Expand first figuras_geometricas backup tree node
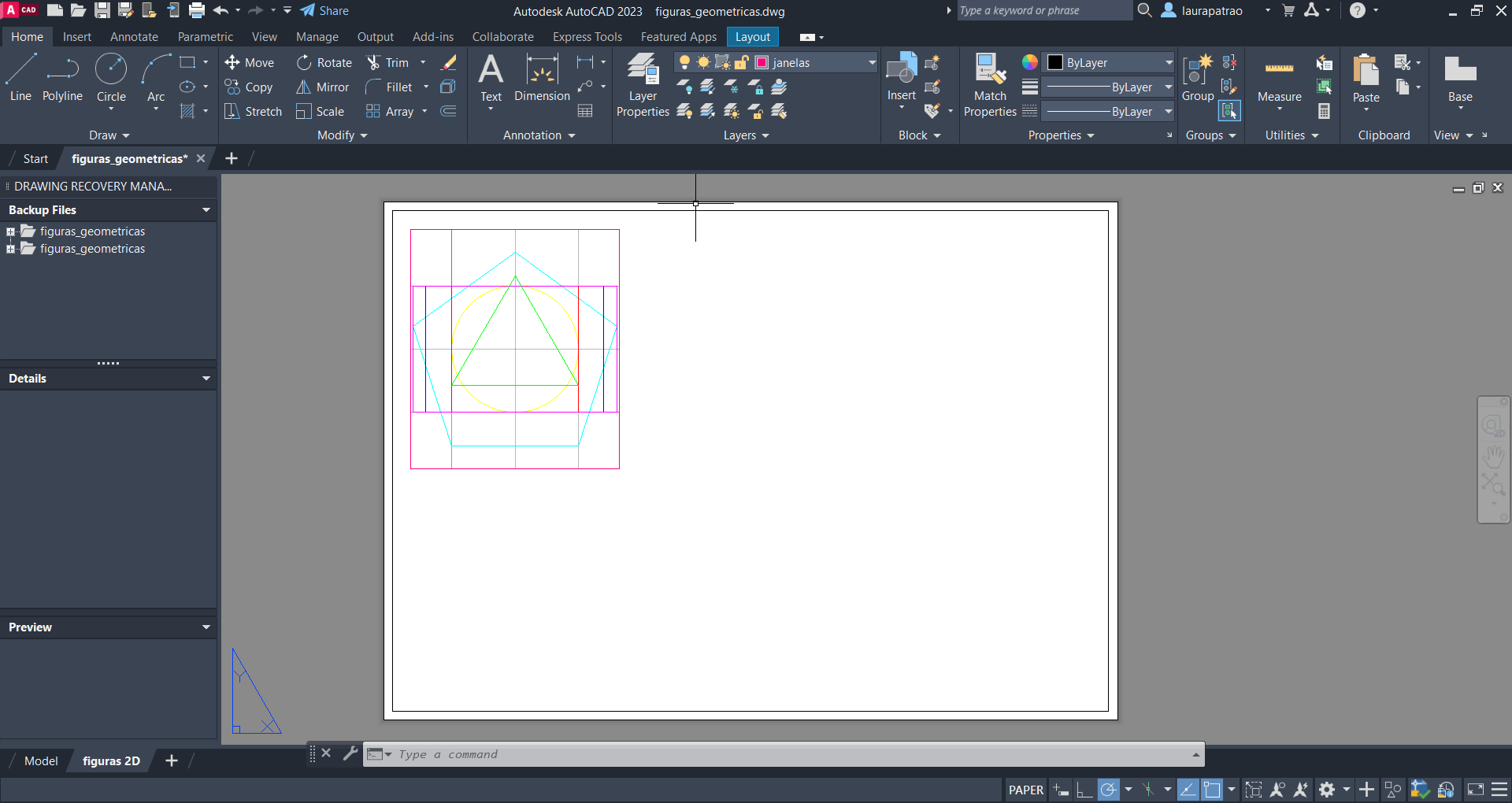The height and width of the screenshot is (803, 1512). pos(10,231)
